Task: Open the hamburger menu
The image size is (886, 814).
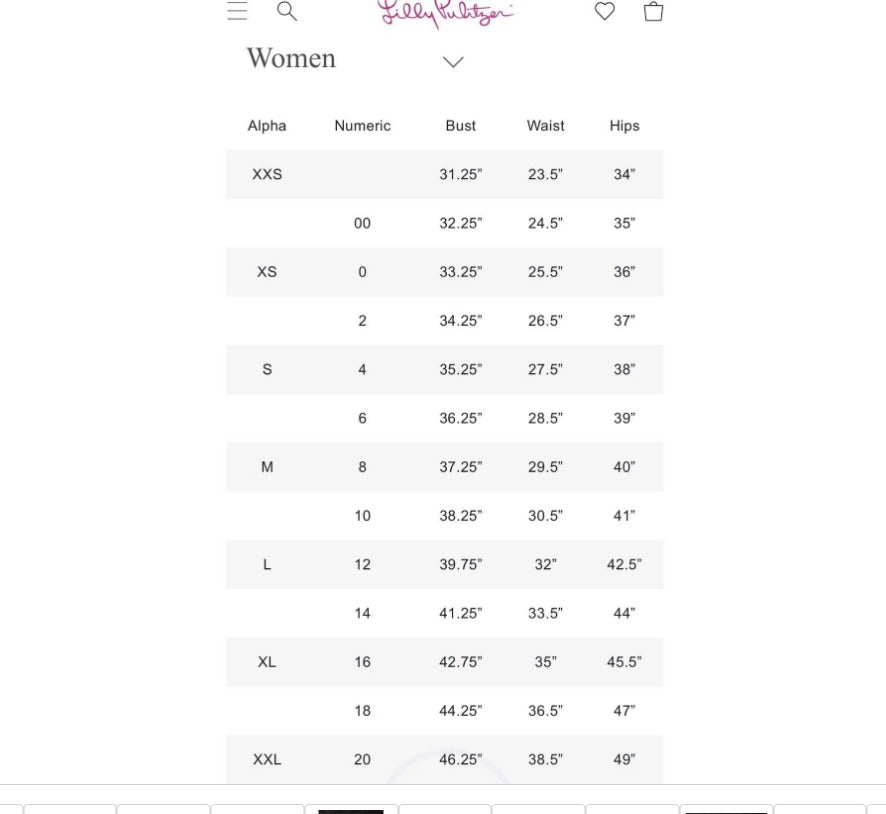Action: tap(237, 11)
